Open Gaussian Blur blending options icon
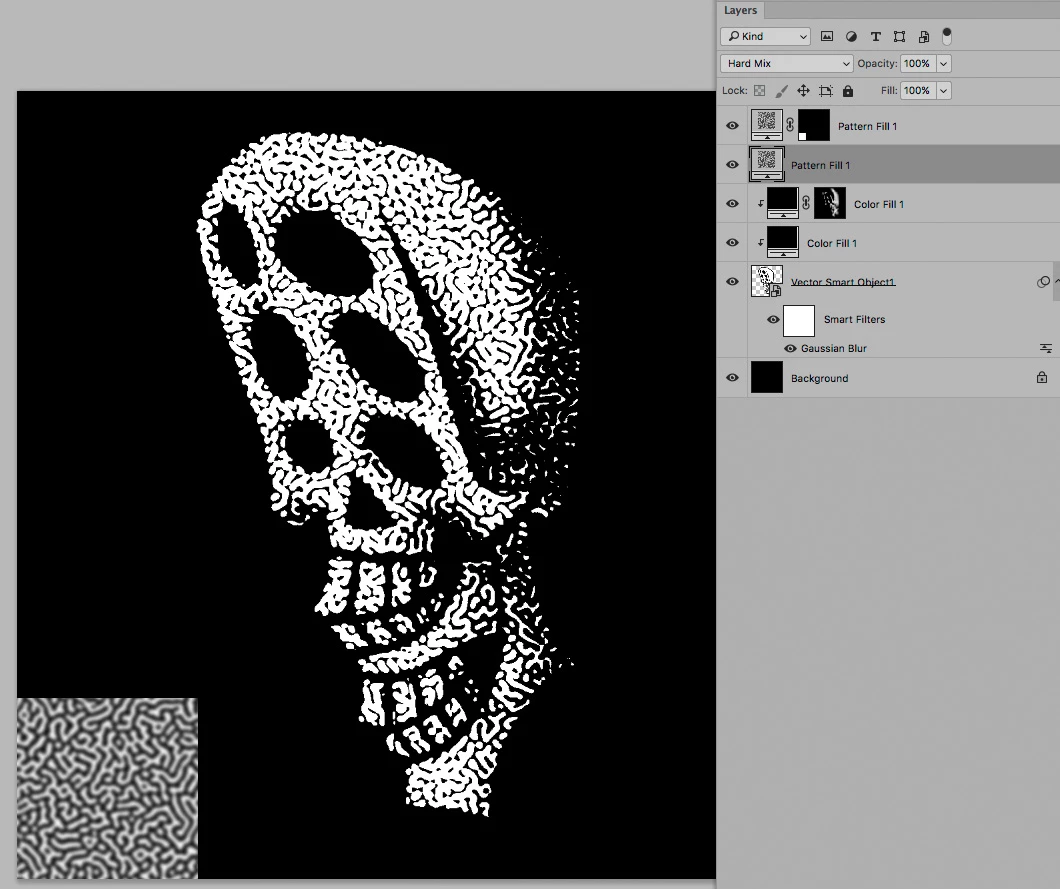Image resolution: width=1060 pixels, height=889 pixels. (1045, 348)
